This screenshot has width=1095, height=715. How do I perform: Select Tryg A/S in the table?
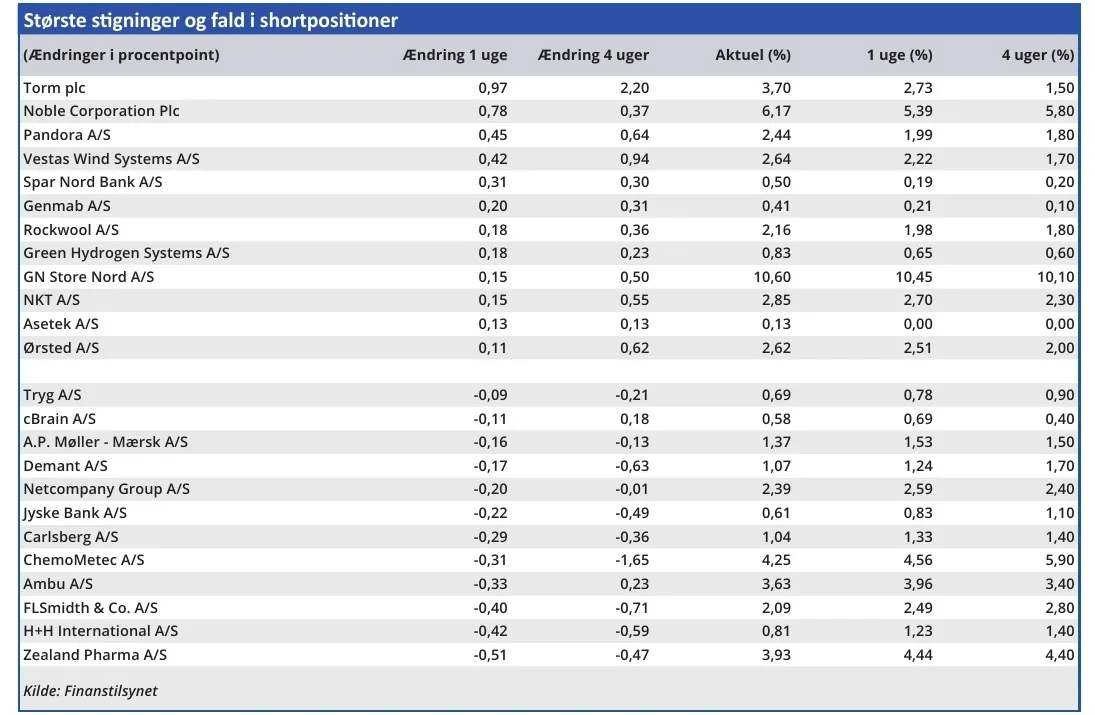[x=52, y=395]
